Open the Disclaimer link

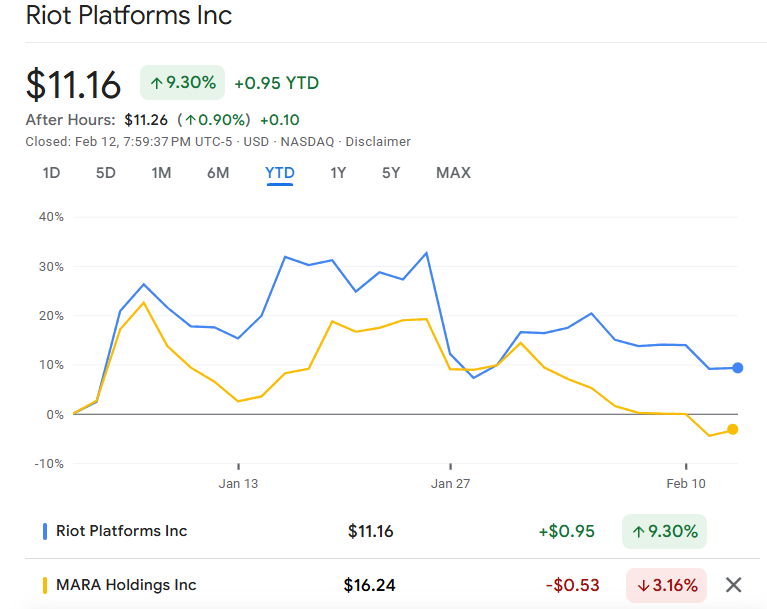click(378, 142)
